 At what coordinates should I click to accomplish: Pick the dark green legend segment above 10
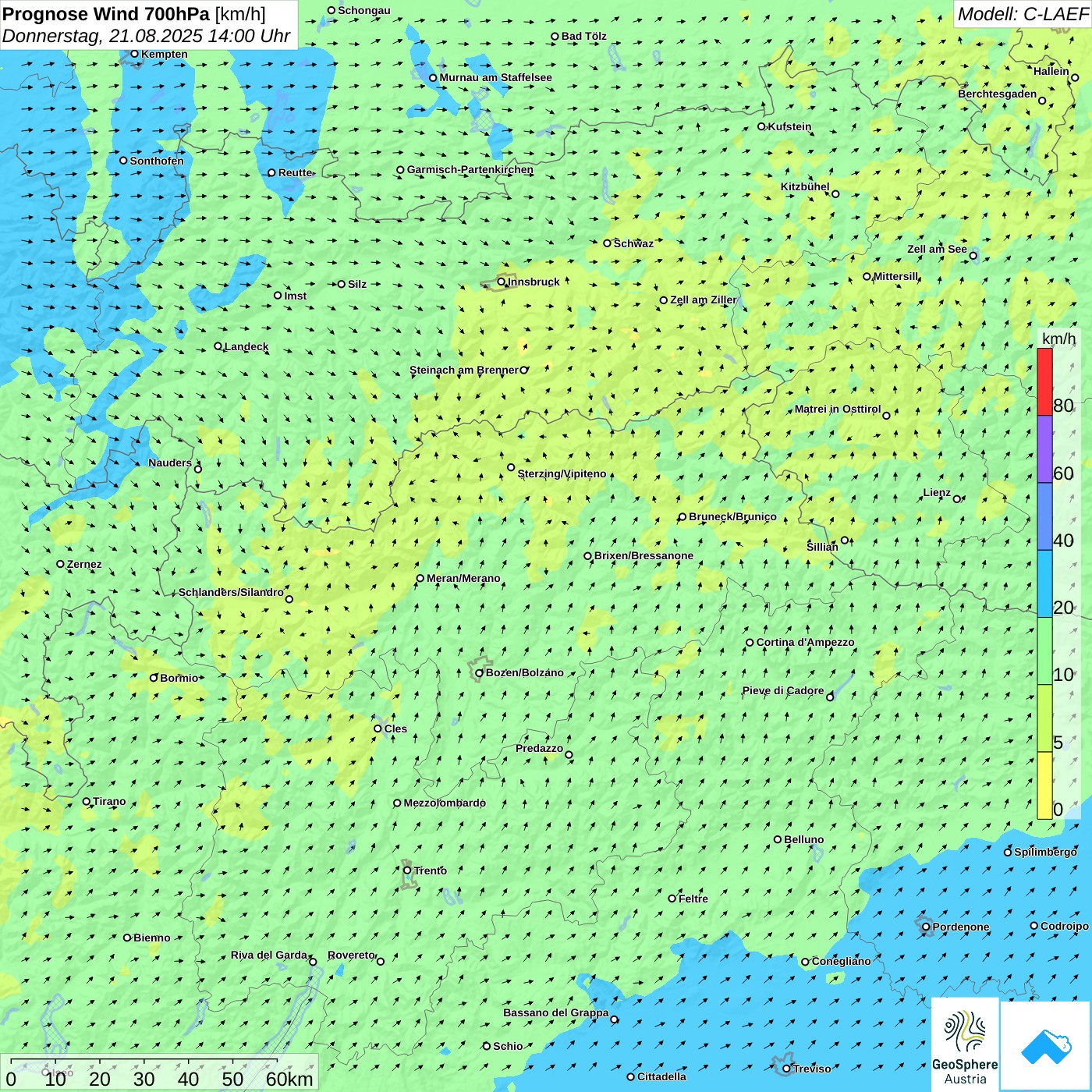coord(1044,651)
